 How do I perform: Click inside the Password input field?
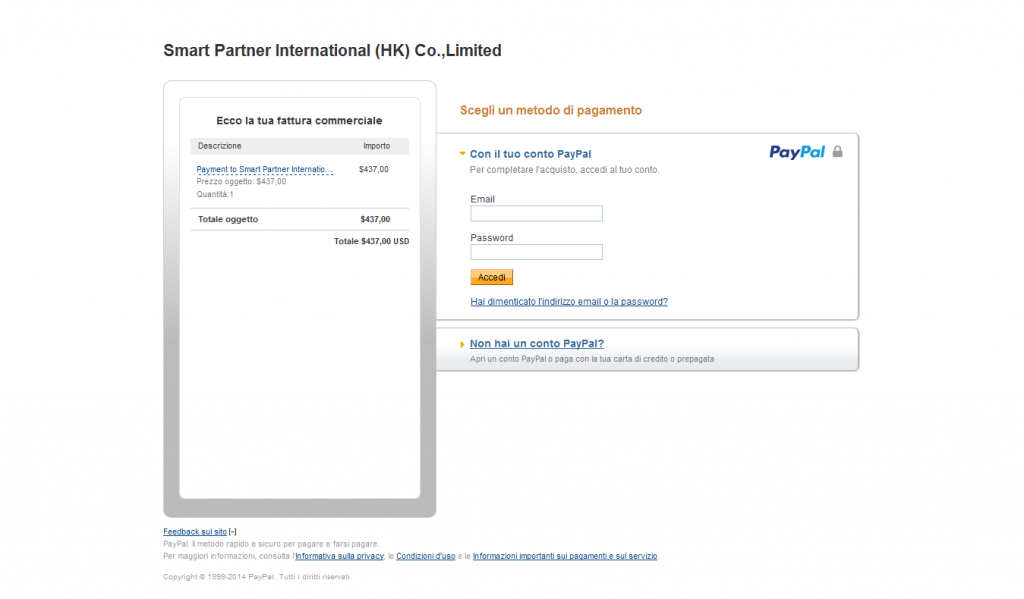click(x=536, y=251)
